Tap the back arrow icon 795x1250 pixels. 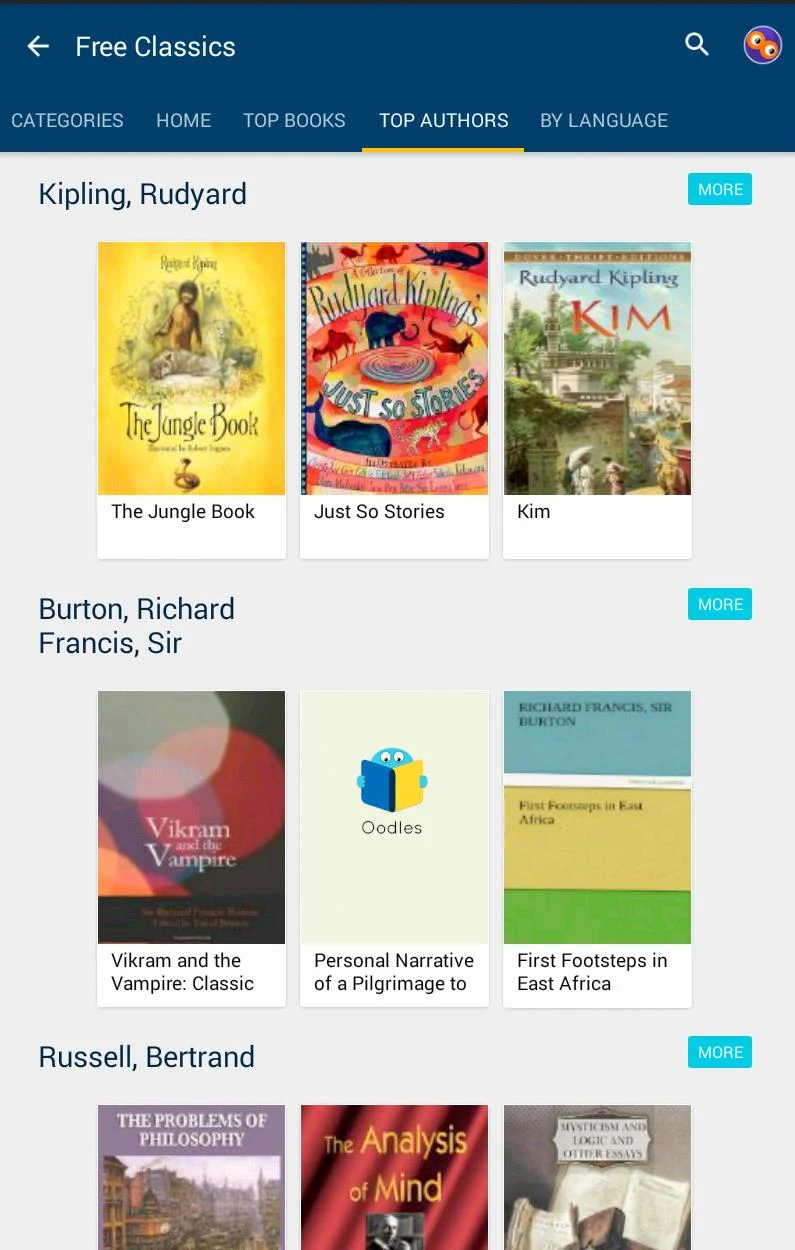coord(38,46)
